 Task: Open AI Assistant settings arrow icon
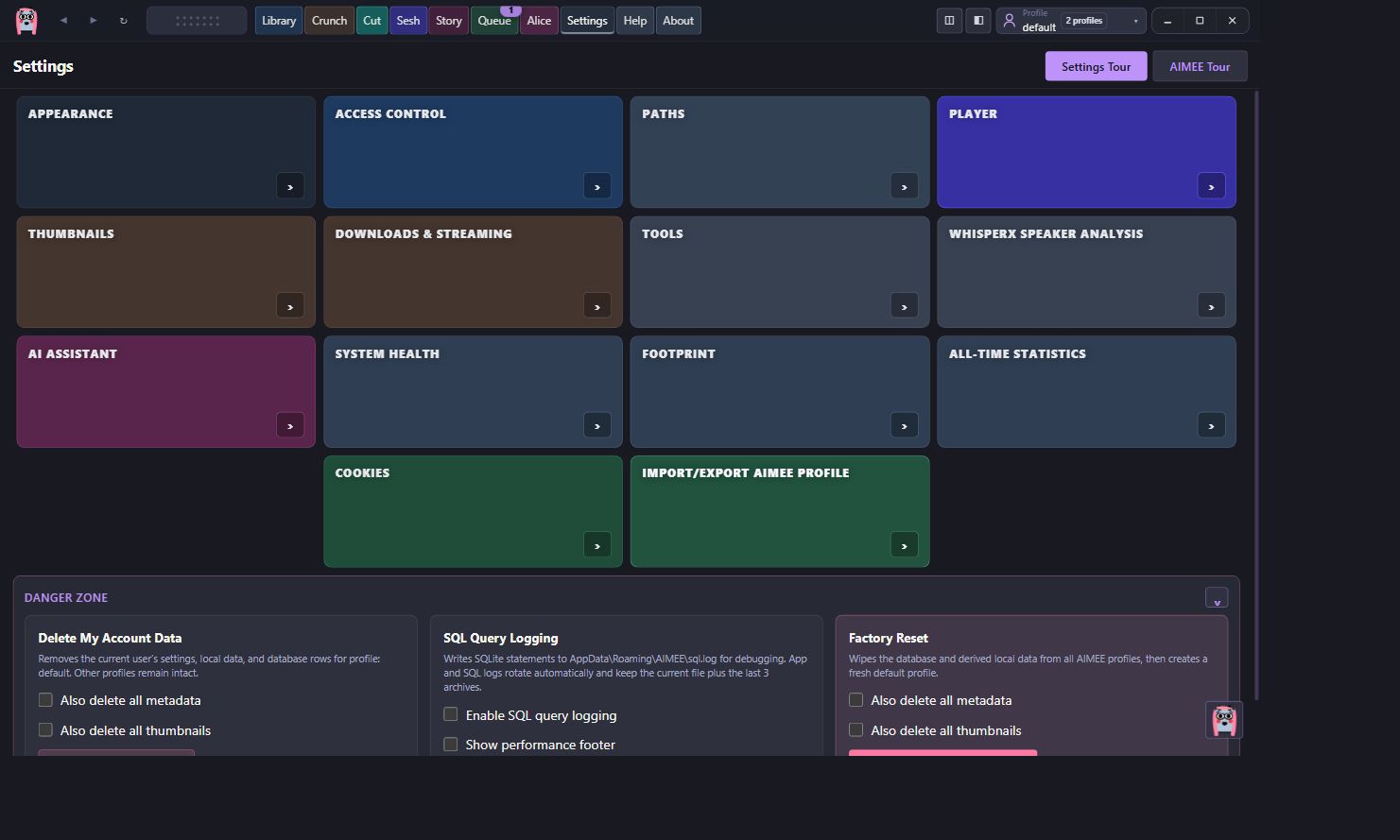click(290, 425)
